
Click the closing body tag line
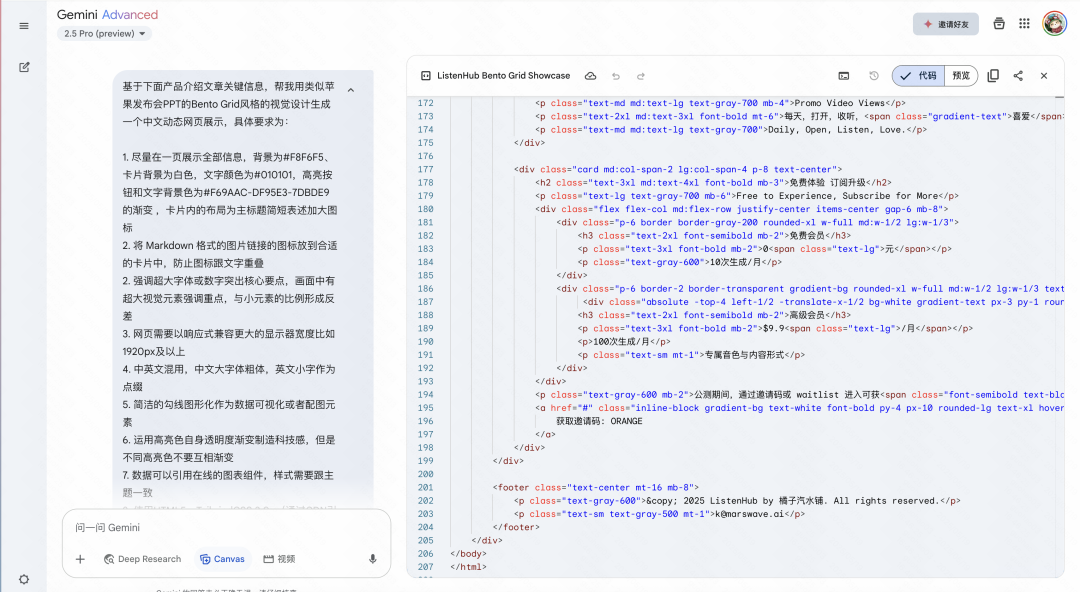[x=468, y=554]
